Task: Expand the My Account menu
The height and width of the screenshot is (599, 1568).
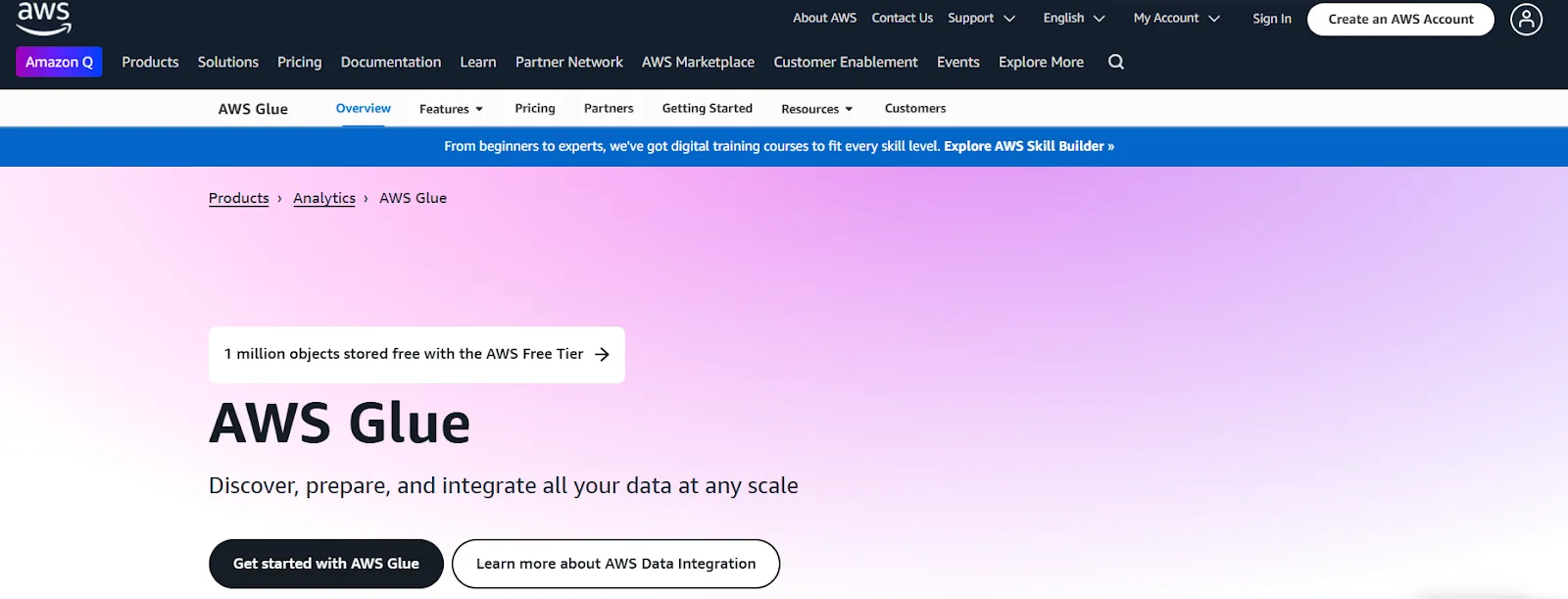Action: tap(1176, 18)
